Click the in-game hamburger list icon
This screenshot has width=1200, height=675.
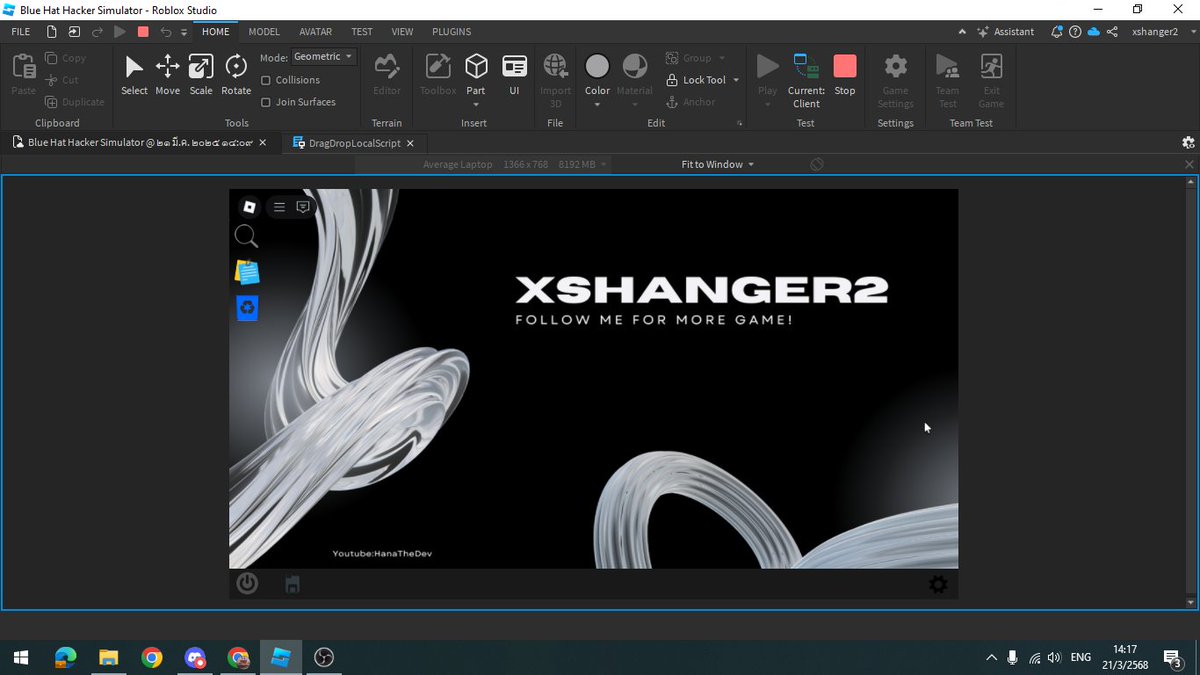coord(280,207)
